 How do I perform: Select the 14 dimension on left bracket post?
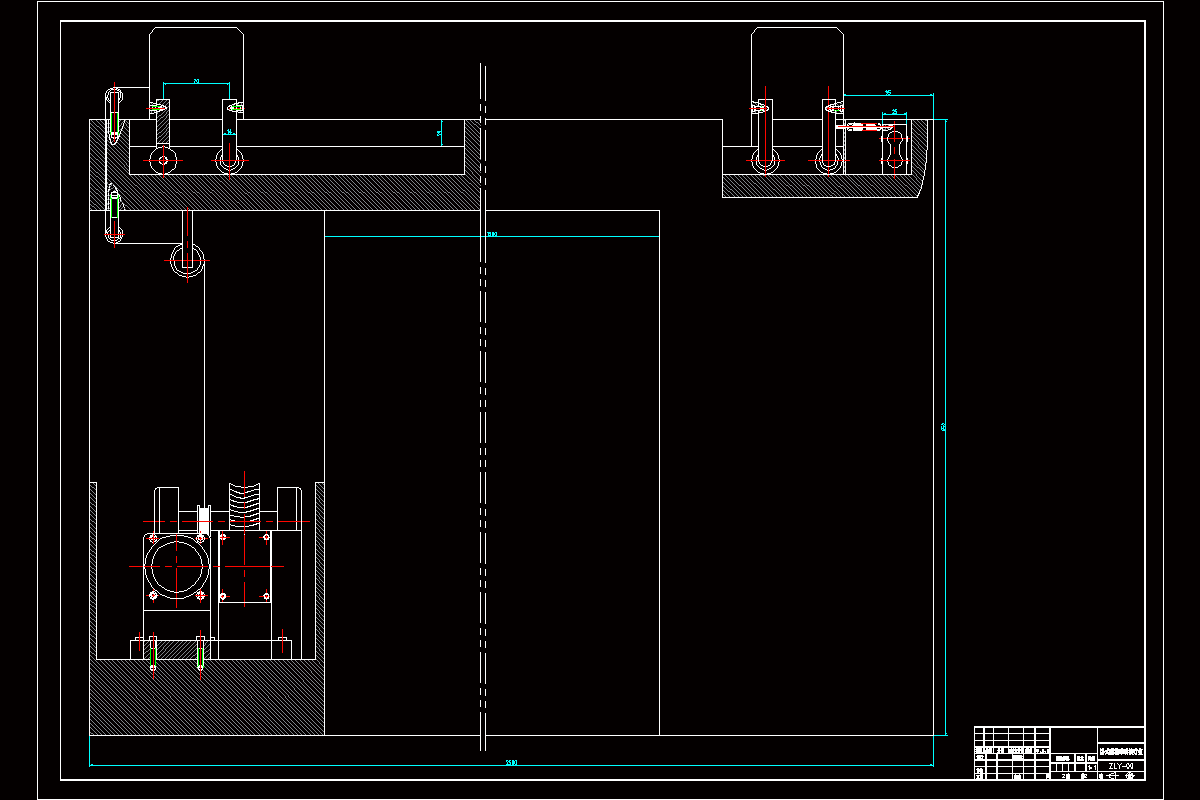(x=229, y=131)
